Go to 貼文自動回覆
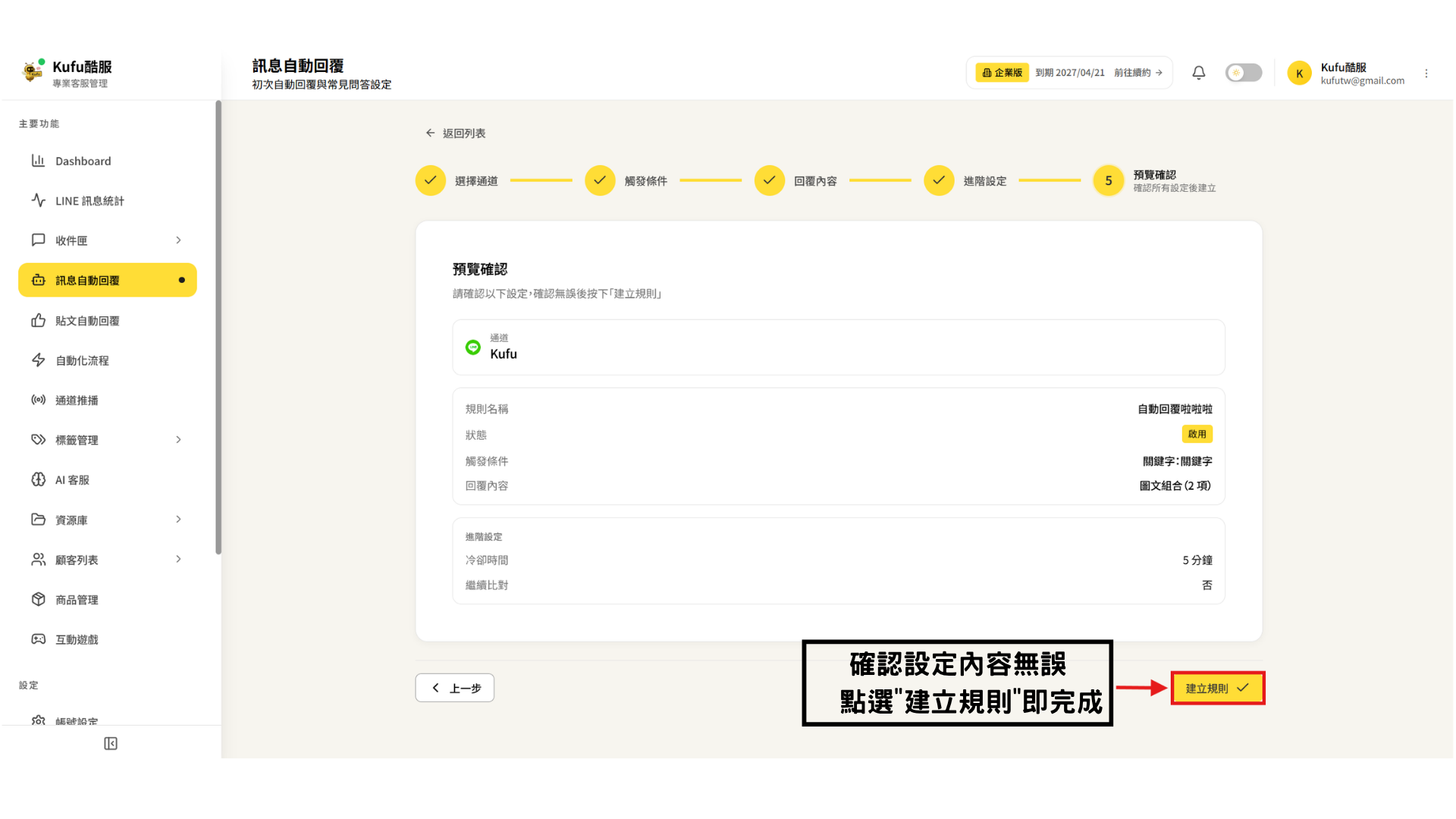Image resolution: width=1456 pixels, height=819 pixels. 108,320
